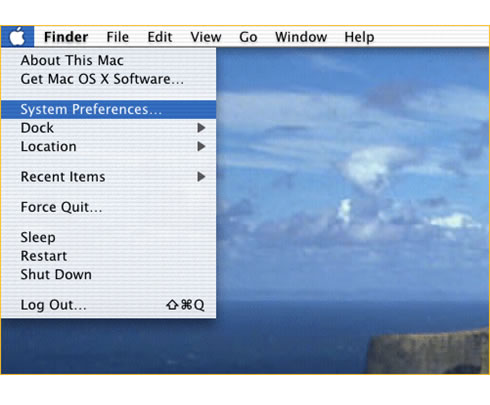Select About This Mac
The image size is (490, 405).
pos(108,60)
